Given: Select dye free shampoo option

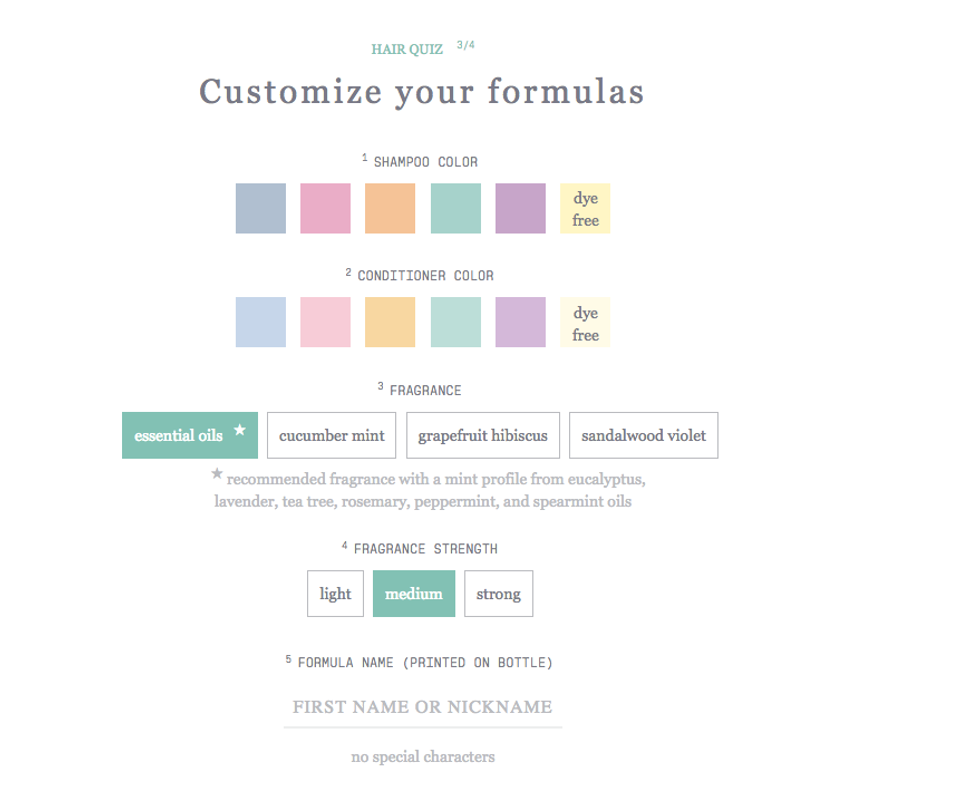Looking at the screenshot, I should pos(585,208).
